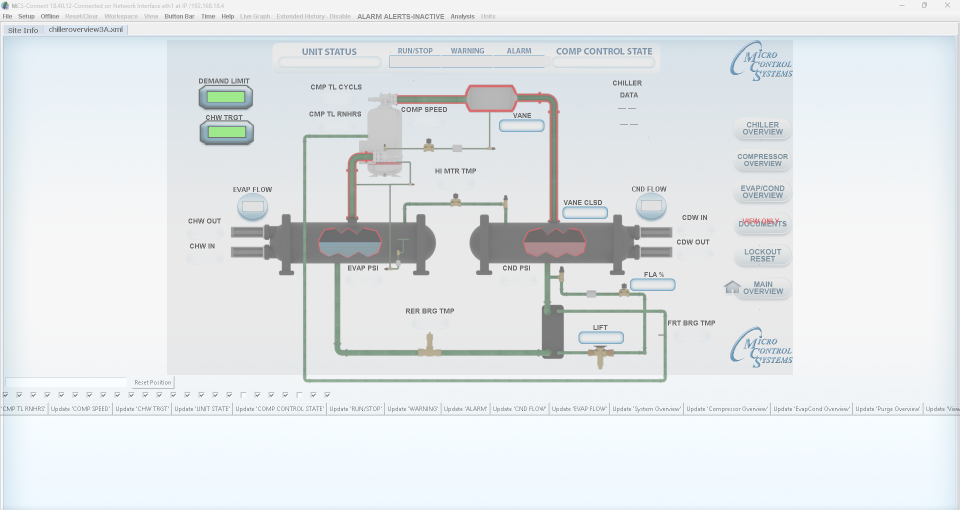Click the EVAP FLOW round indicator
Screen dimensions: 960x510
click(252, 206)
